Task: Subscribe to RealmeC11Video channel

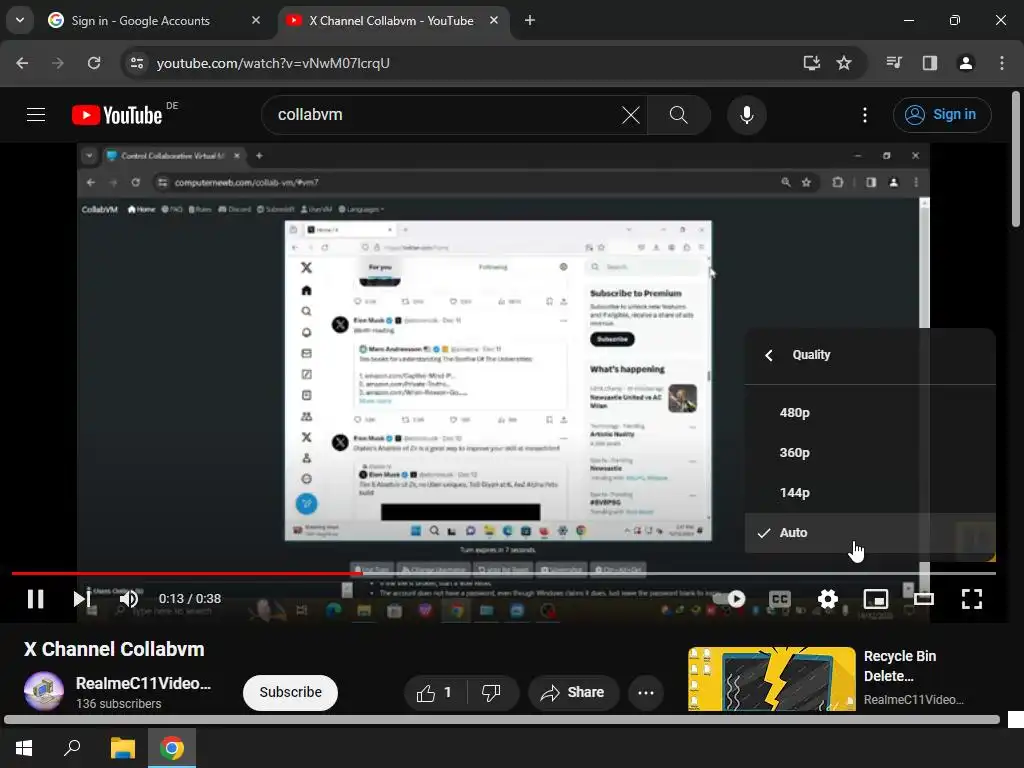Action: pyautogui.click(x=290, y=692)
